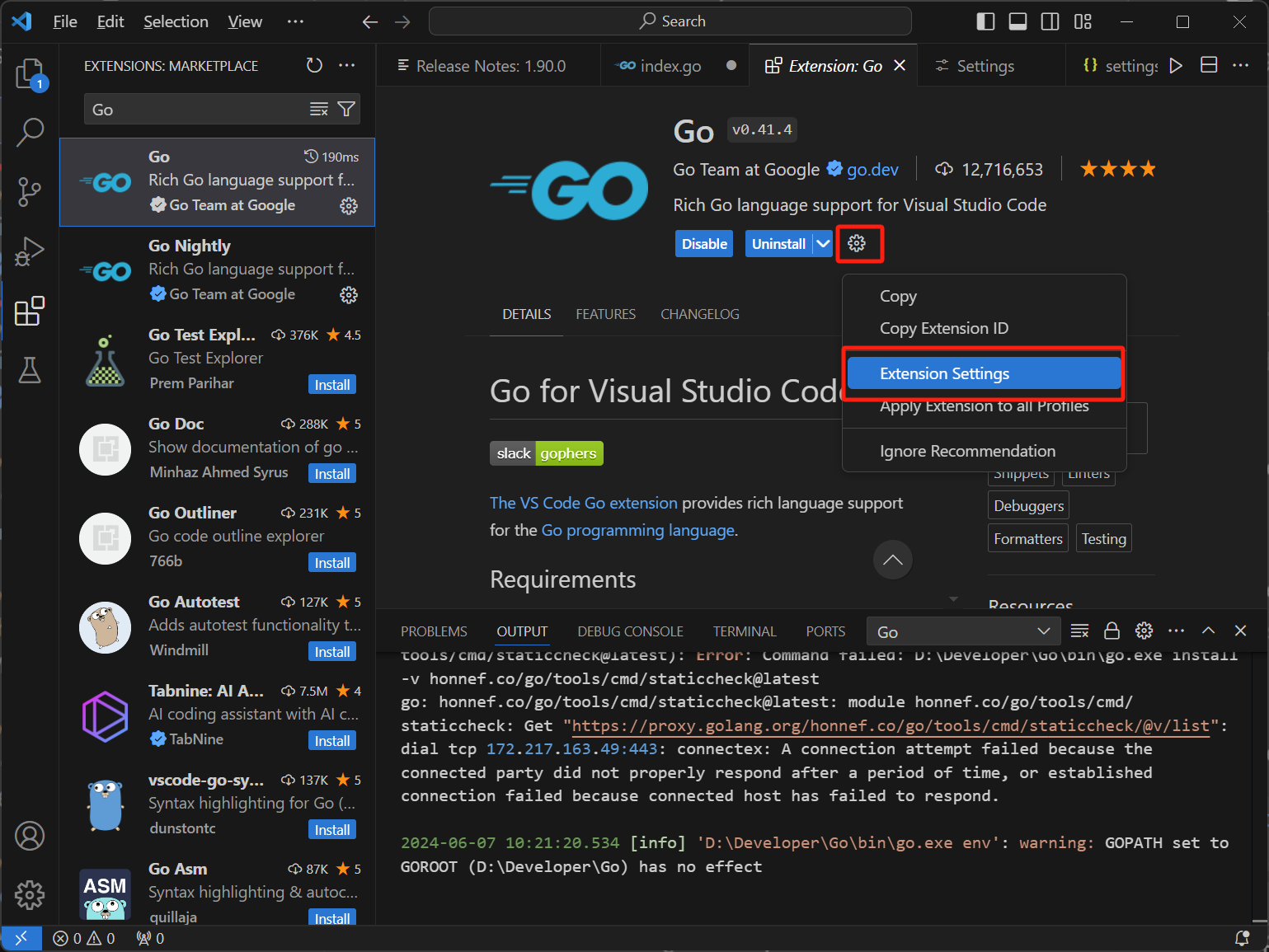
Task: Refresh the extensions marketplace list
Action: [314, 65]
